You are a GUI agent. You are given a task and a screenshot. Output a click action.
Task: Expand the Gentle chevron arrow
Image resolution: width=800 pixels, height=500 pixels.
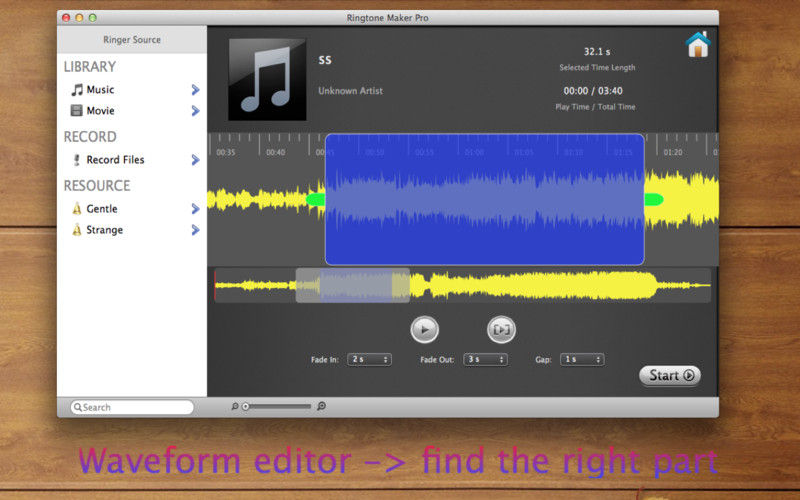pos(195,209)
